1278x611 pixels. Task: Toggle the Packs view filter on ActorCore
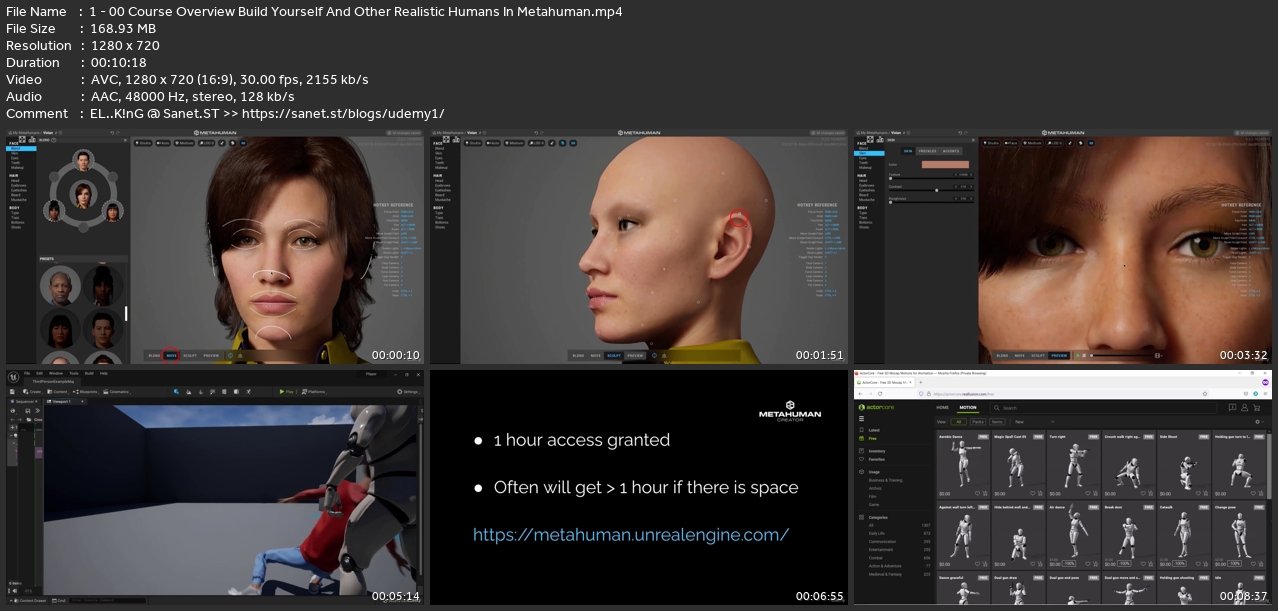point(978,422)
